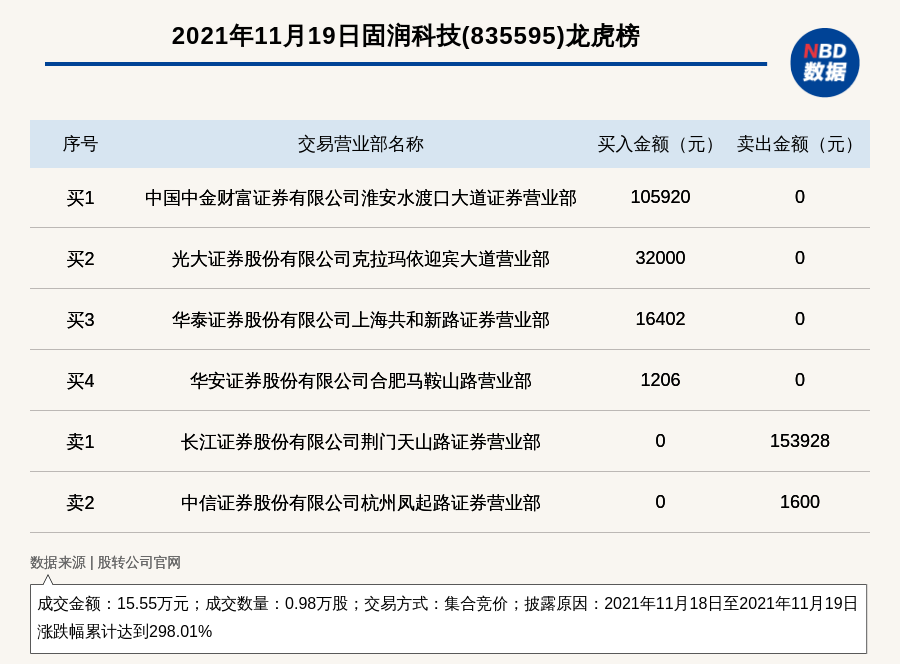Click the 序号 column header
Viewport: 900px width, 664px height.
pos(80,144)
